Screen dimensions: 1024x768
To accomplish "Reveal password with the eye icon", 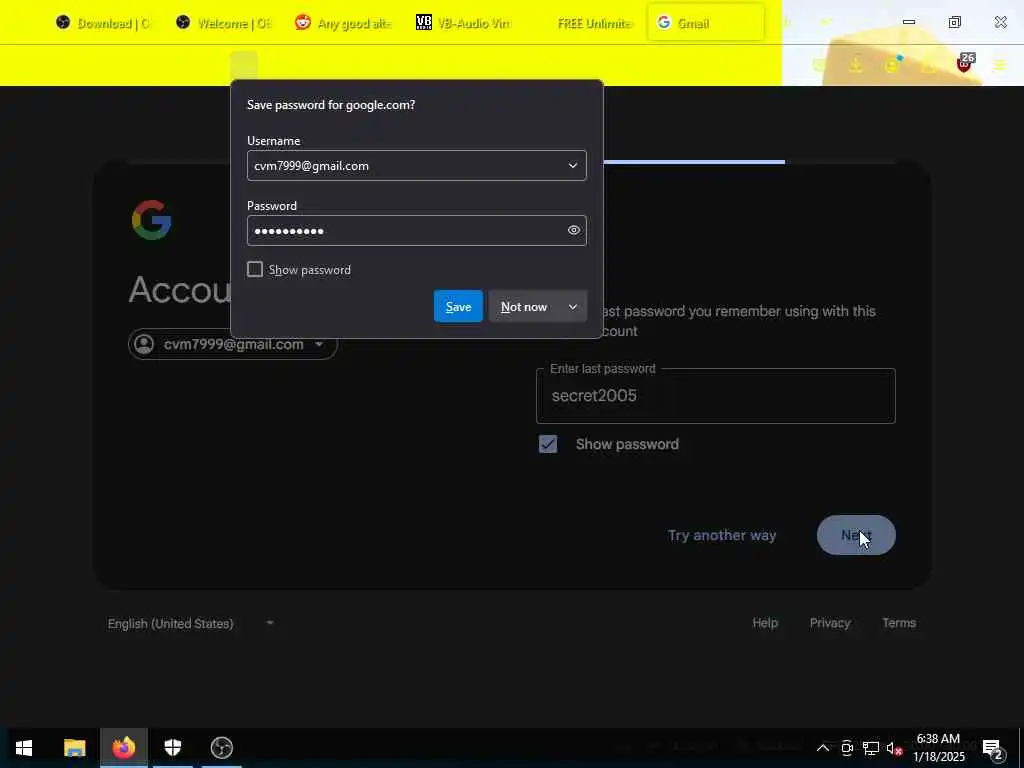I will (573, 231).
